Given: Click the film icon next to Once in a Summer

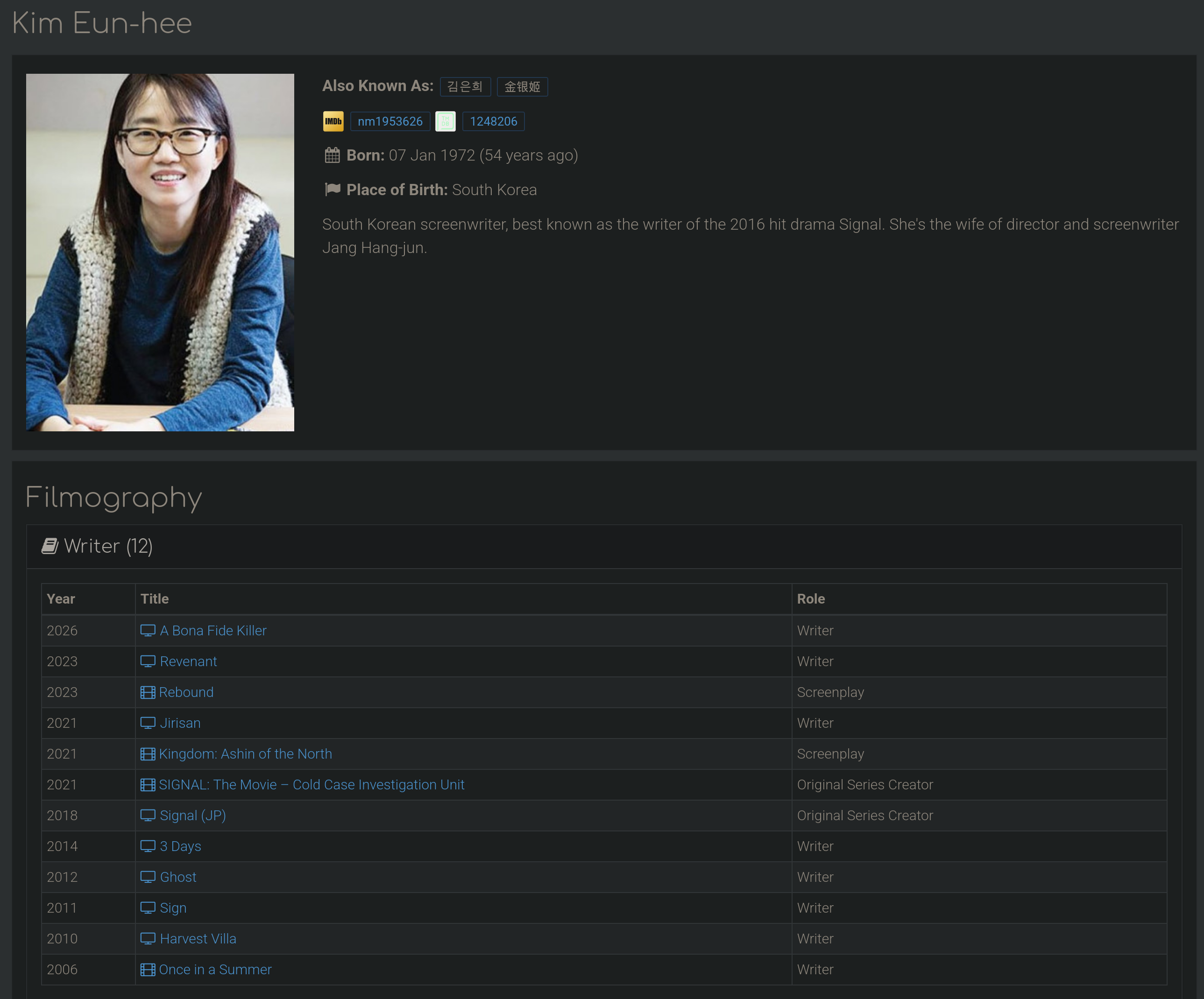Looking at the screenshot, I should click(x=148, y=970).
